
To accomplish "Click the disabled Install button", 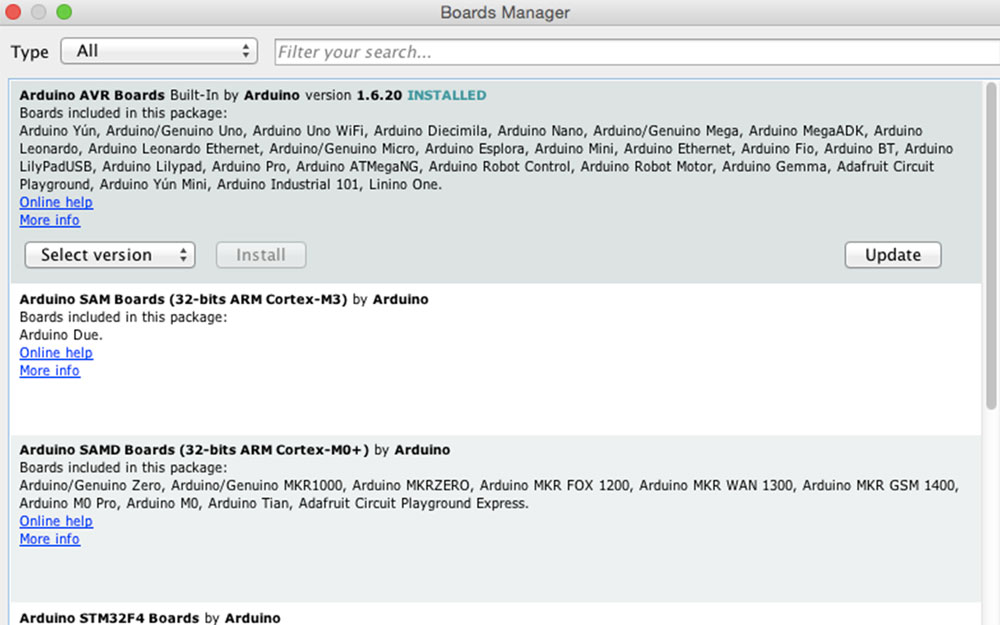I will coord(261,255).
